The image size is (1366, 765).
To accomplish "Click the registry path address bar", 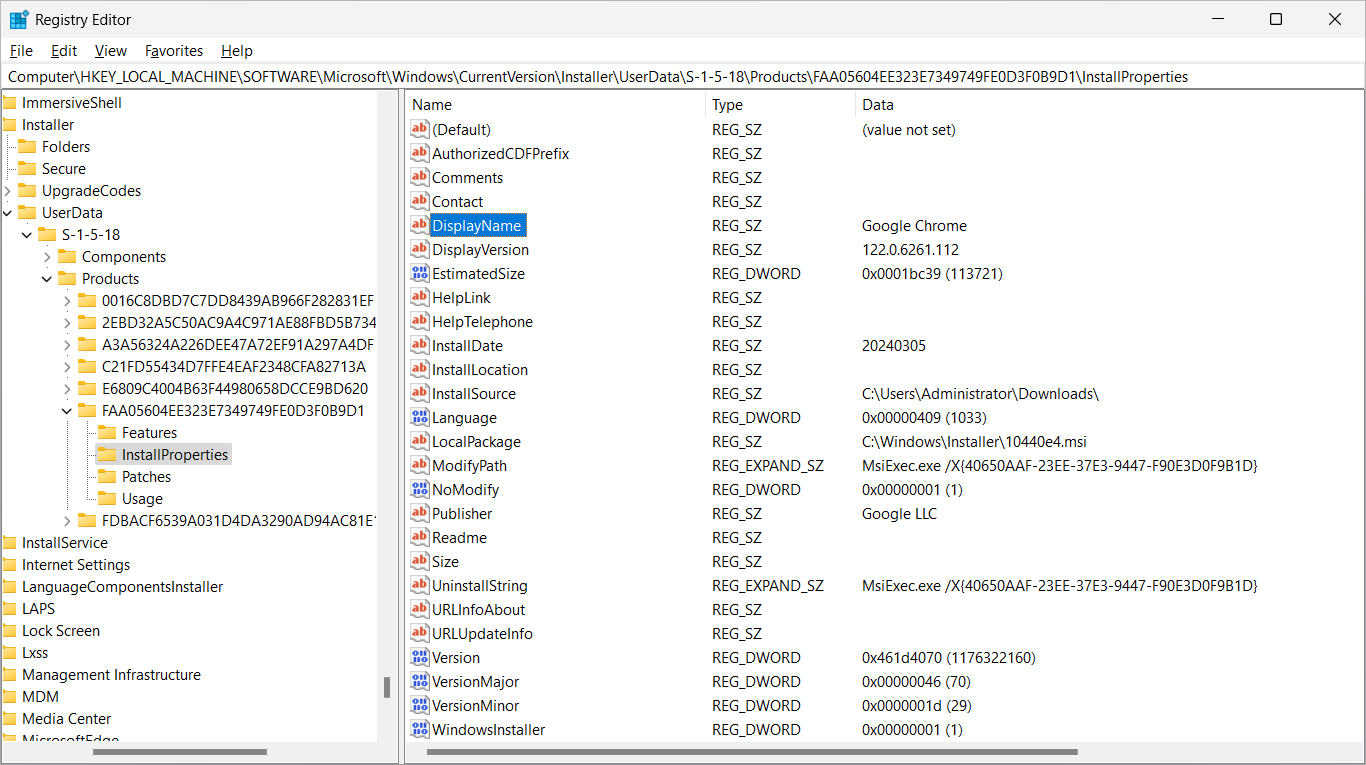I will point(683,76).
